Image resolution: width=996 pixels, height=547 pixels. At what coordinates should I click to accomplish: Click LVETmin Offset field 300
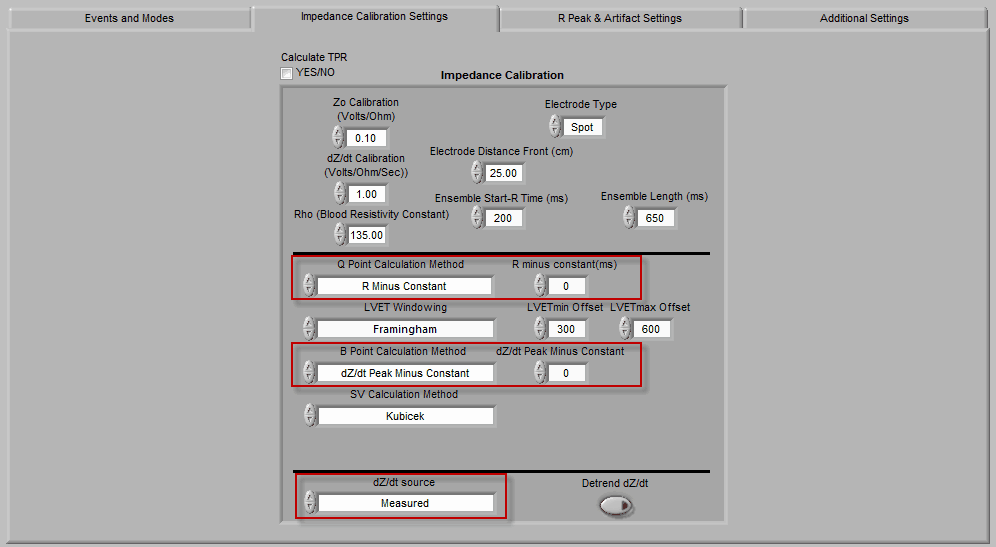click(567, 329)
